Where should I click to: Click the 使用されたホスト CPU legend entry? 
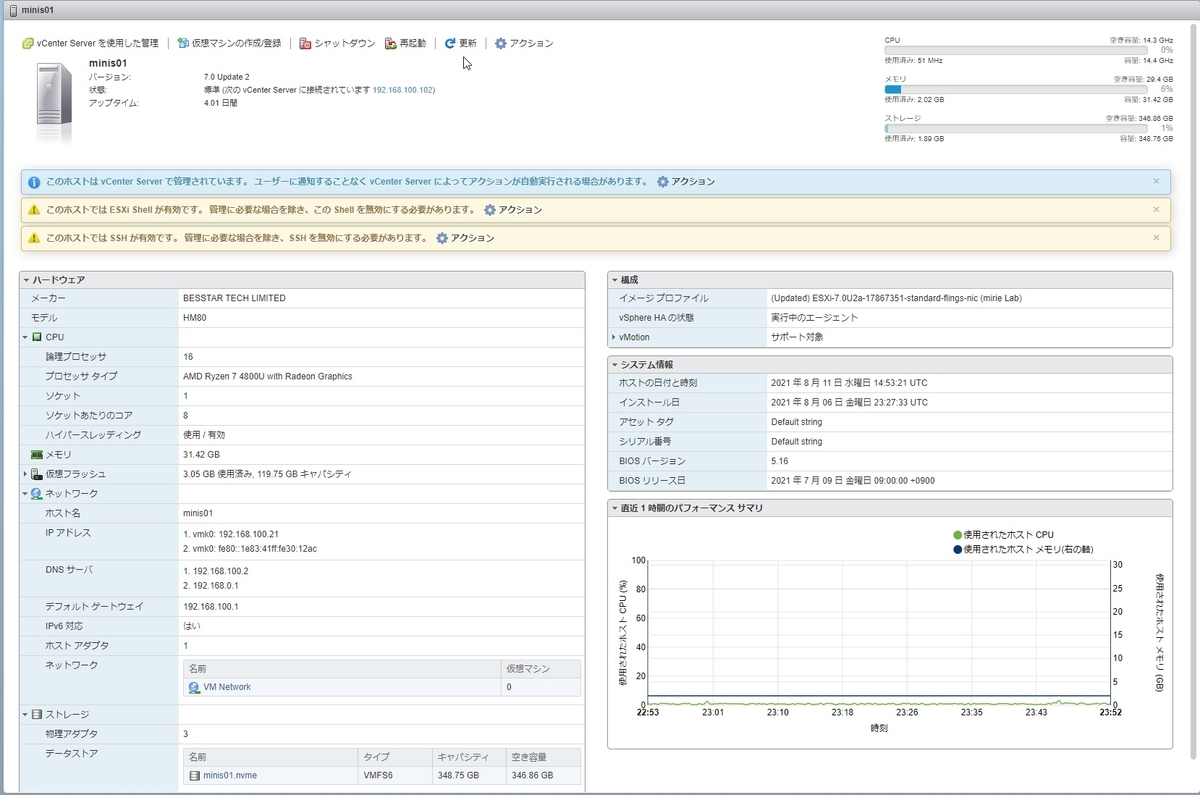[1003, 535]
